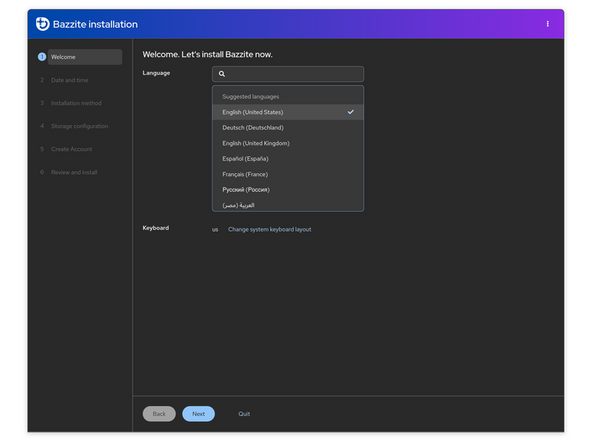Image resolution: width=592 pixels, height=444 pixels.
Task: Click the Suggested languages group header
Action: [x=251, y=97]
